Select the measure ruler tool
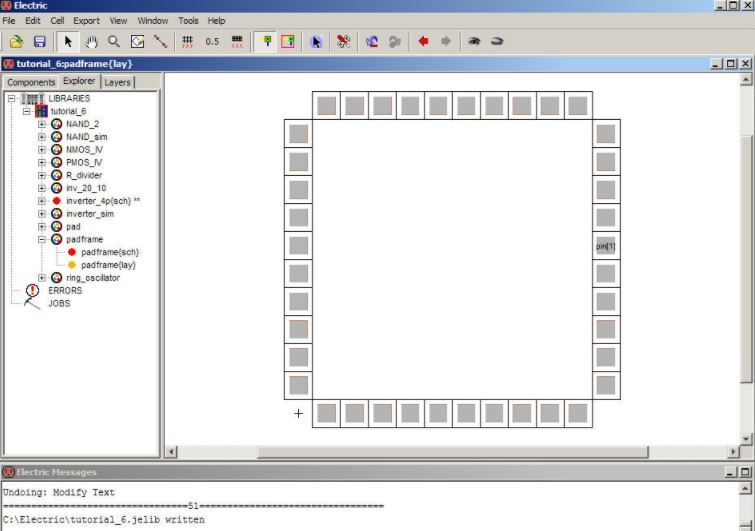Viewport: 755px width, 531px height. 160,42
